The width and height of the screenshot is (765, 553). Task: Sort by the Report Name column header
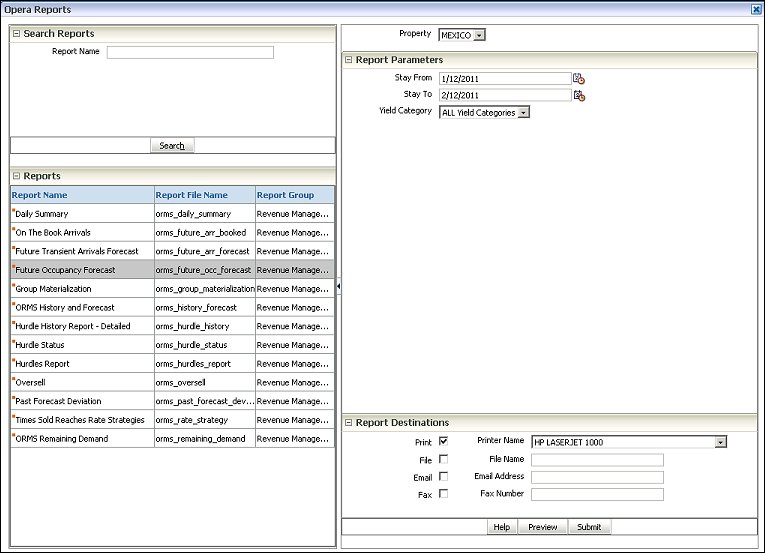(40, 195)
